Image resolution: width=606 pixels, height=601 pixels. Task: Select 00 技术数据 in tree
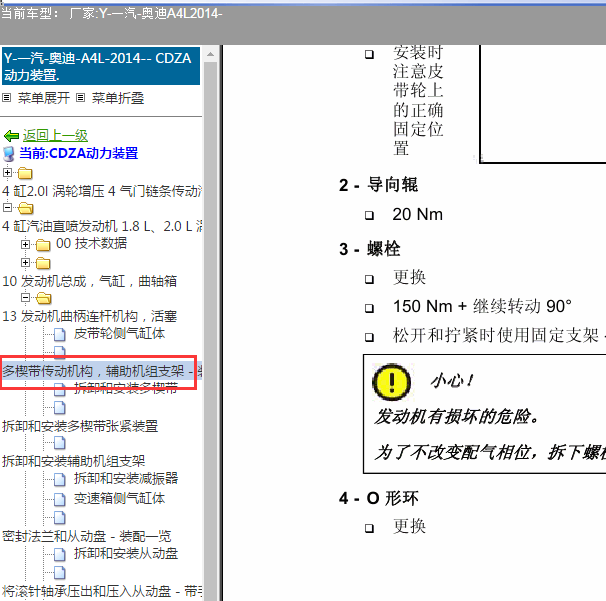92,243
